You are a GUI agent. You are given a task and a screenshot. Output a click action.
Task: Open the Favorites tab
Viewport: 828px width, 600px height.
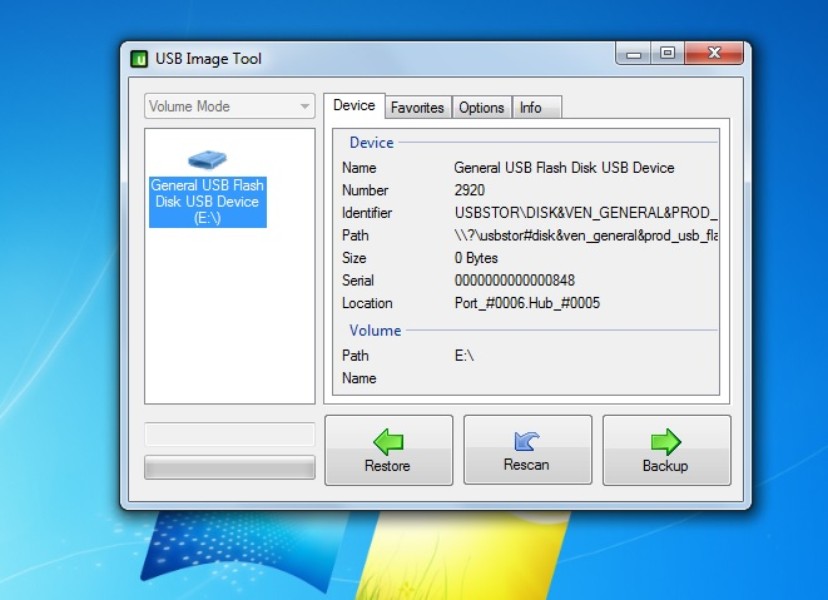pos(417,108)
